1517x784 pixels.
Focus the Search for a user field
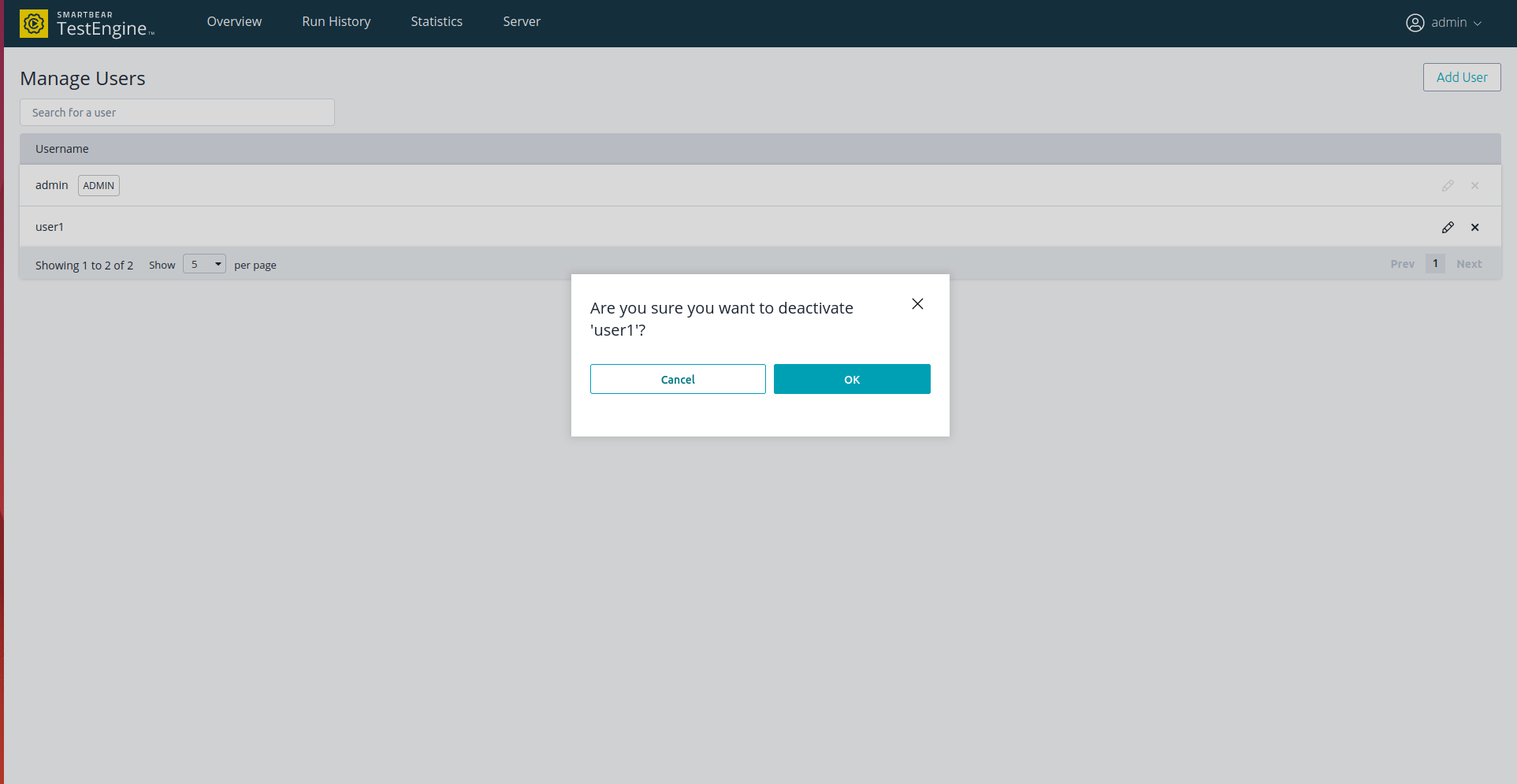[x=177, y=113]
